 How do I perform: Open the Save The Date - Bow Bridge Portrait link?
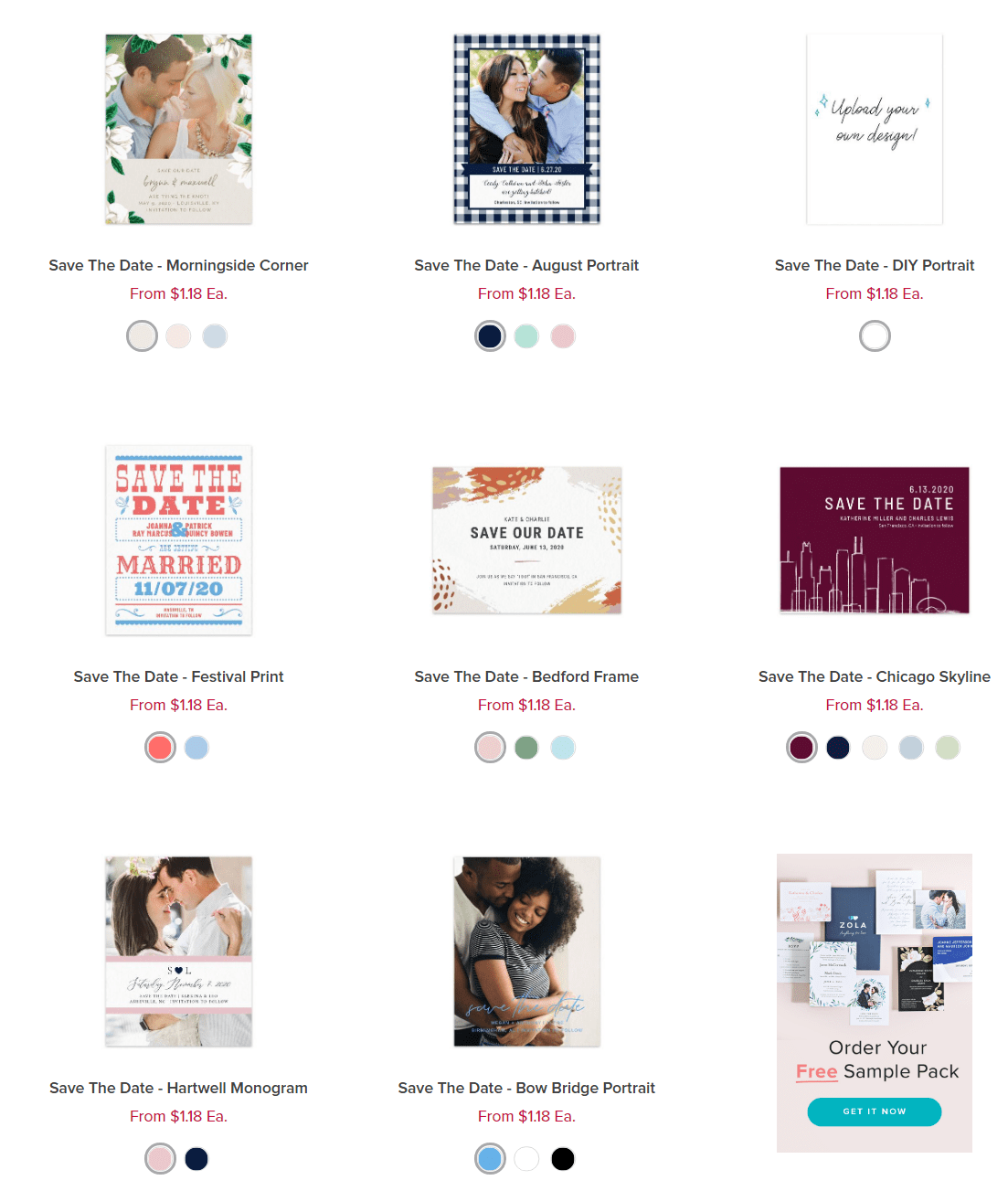[x=526, y=1088]
